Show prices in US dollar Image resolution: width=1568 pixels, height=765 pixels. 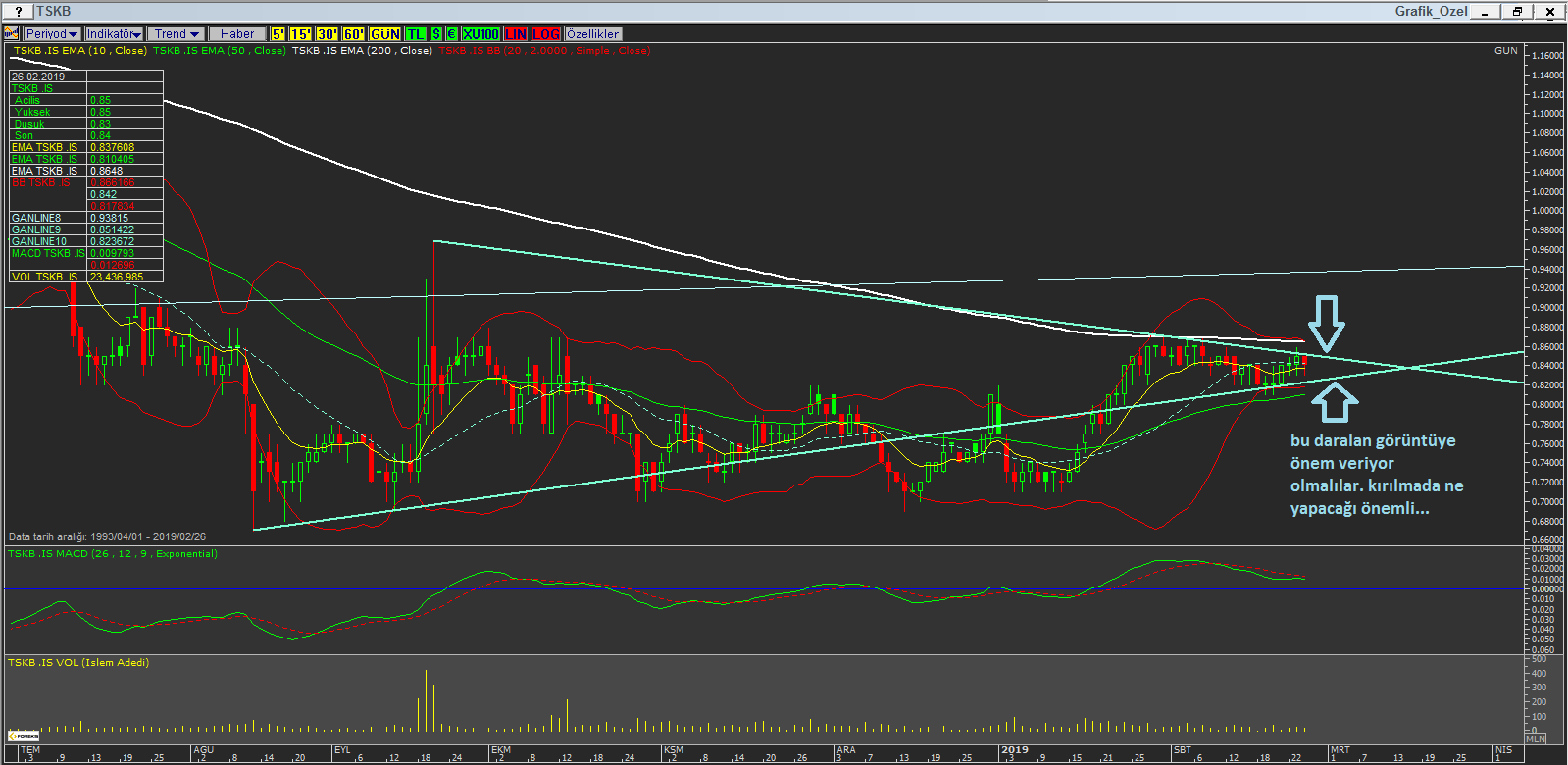coord(436,33)
